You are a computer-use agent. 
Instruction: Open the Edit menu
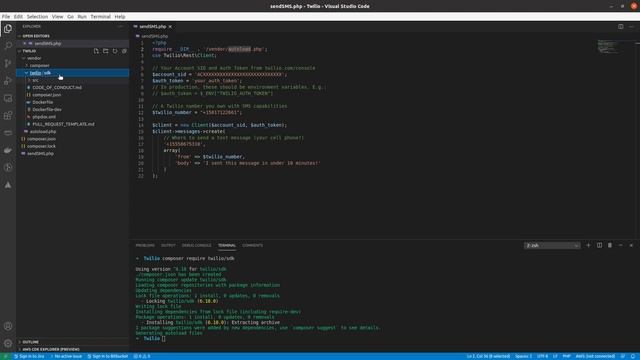pyautogui.click(x=18, y=16)
